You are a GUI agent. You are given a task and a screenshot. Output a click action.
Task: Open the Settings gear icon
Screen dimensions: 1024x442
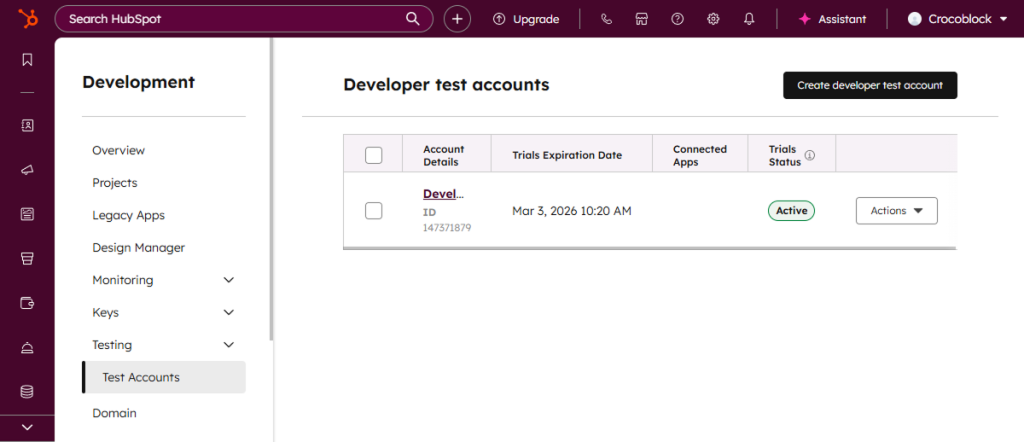pos(713,19)
